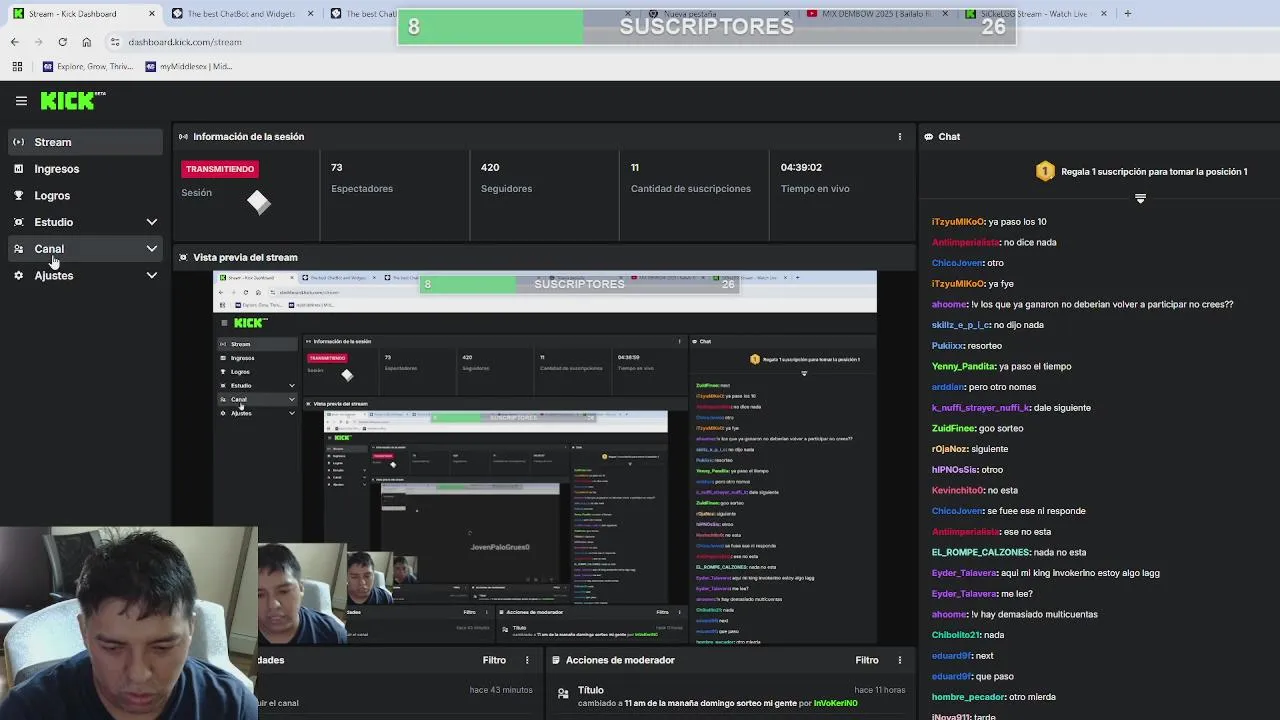
Task: Open a new browser tab
Action: [1127, 14]
